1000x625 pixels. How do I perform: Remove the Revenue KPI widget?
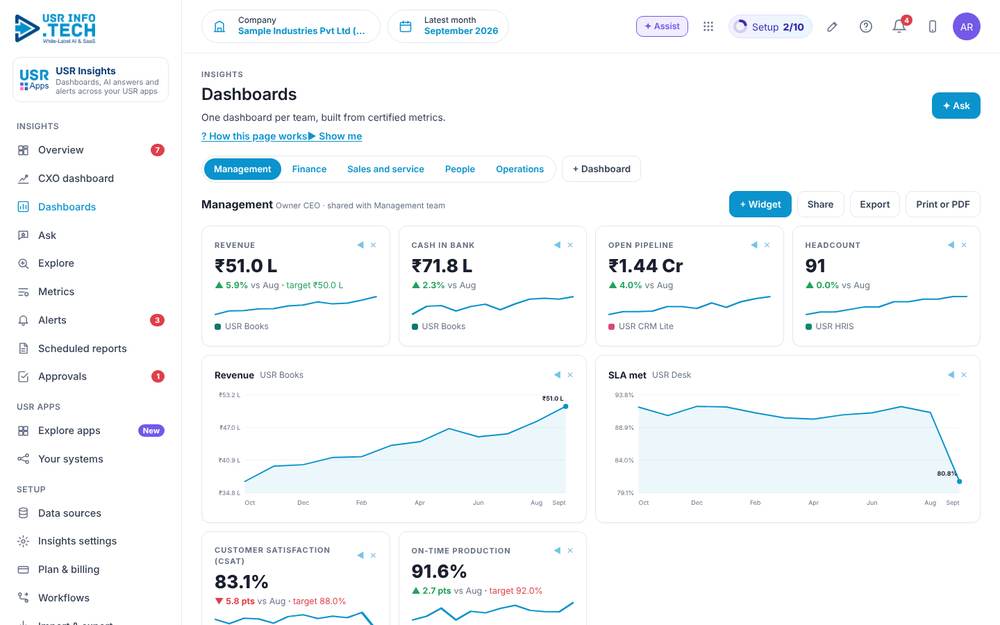374,245
